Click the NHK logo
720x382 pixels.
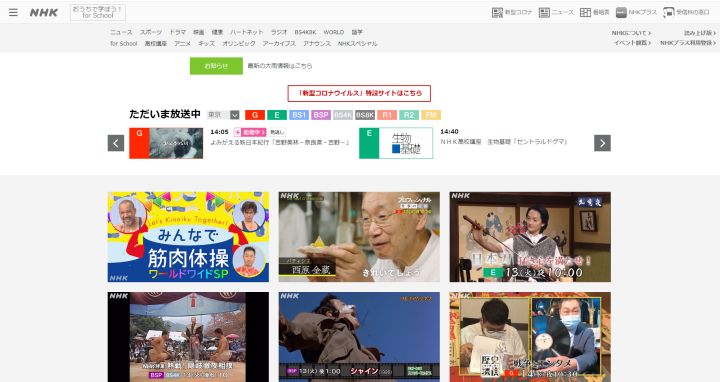pyautogui.click(x=44, y=13)
